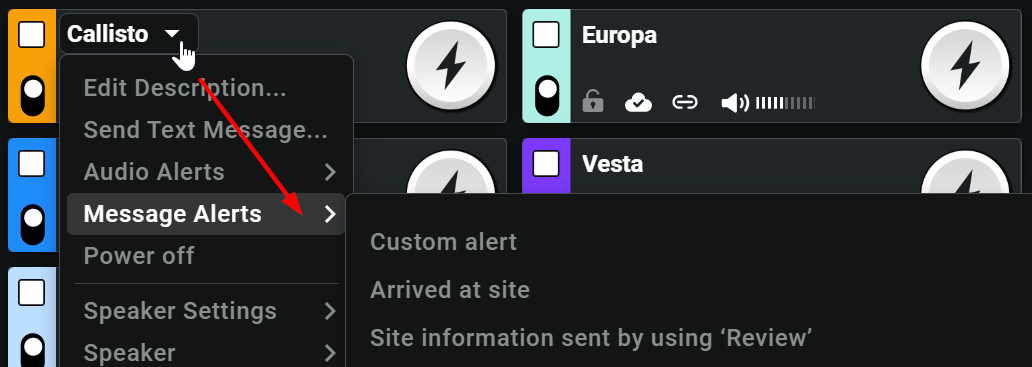
Task: Check the Vesta selection checkbox
Action: [546, 163]
